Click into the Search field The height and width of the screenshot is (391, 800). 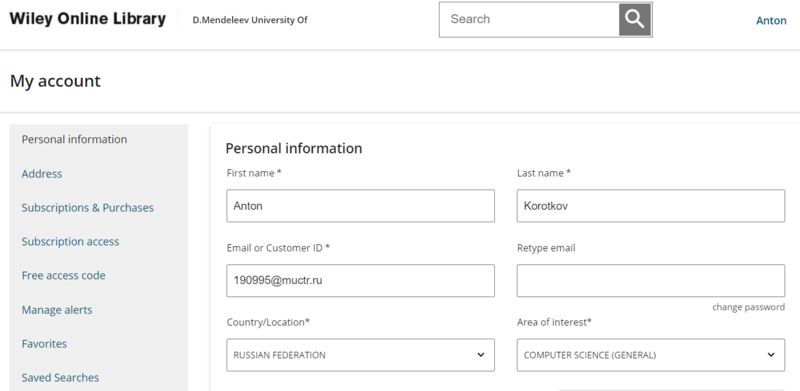point(529,19)
